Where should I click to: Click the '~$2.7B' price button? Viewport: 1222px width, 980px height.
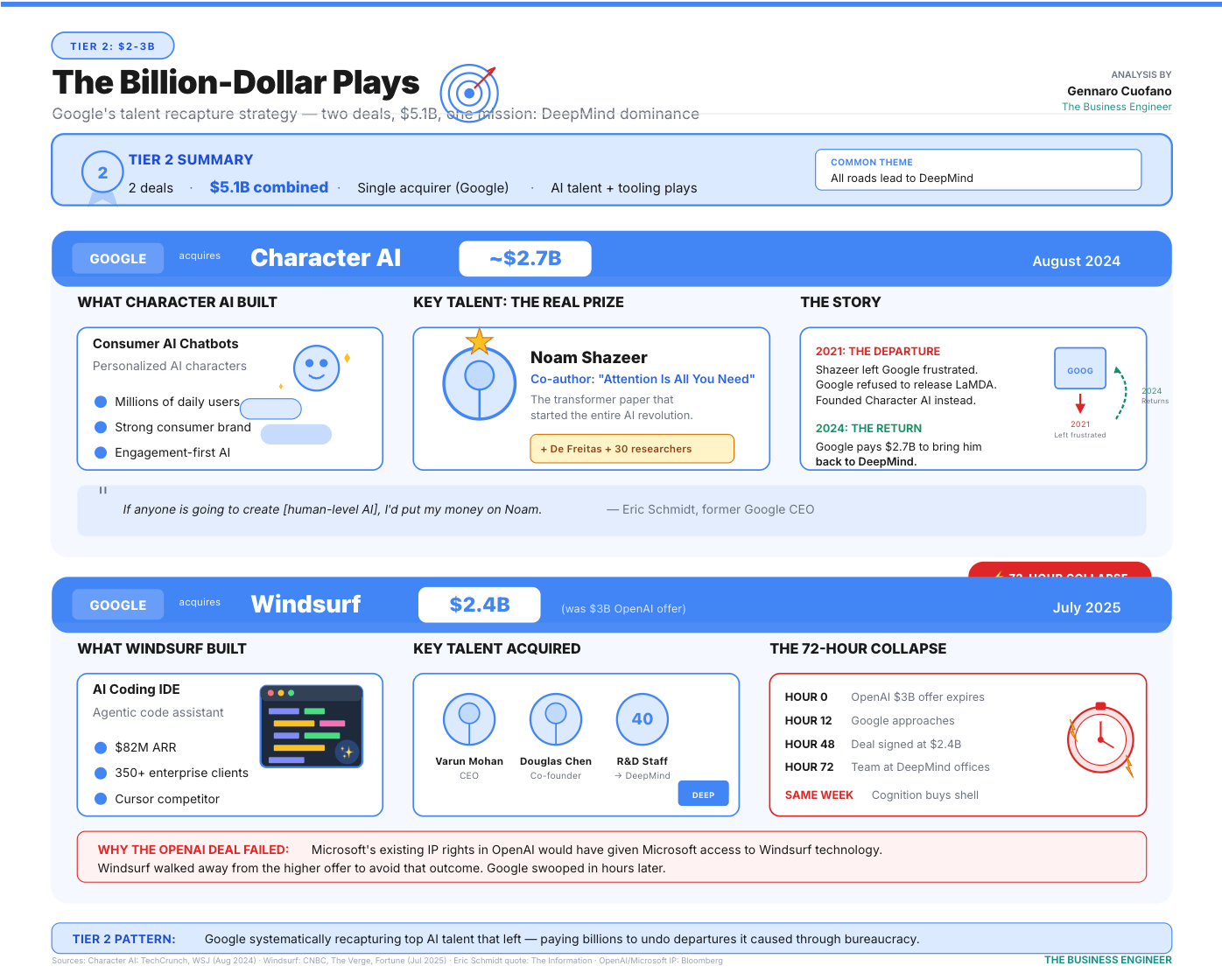(x=525, y=258)
